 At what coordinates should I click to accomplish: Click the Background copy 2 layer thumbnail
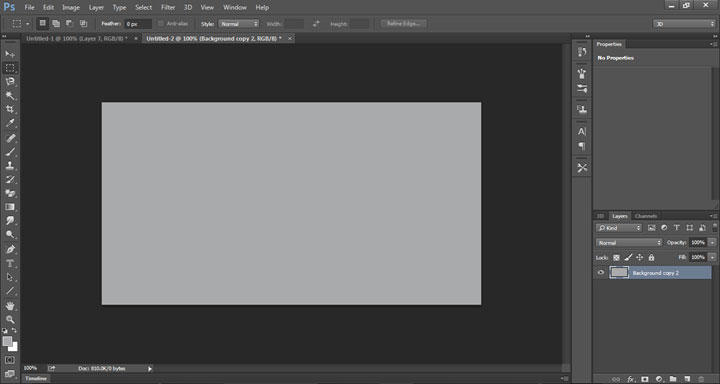point(619,272)
